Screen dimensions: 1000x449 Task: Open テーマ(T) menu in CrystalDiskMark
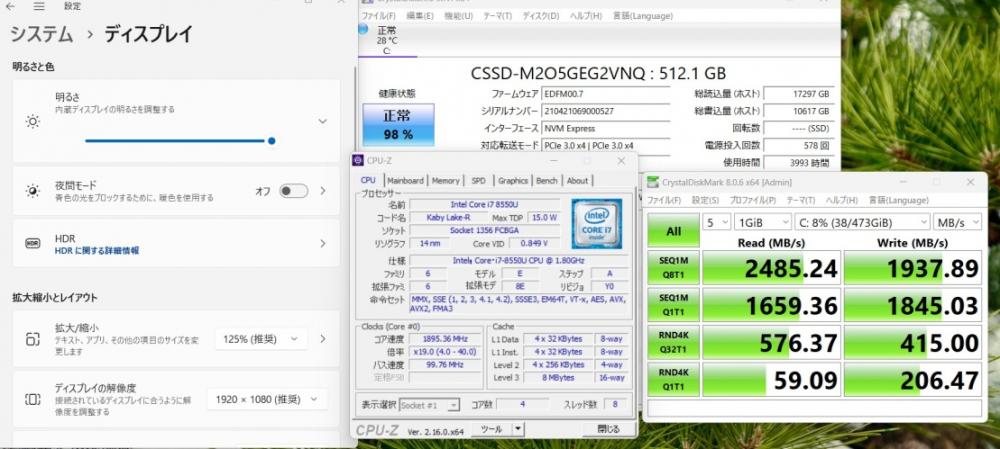[800, 200]
